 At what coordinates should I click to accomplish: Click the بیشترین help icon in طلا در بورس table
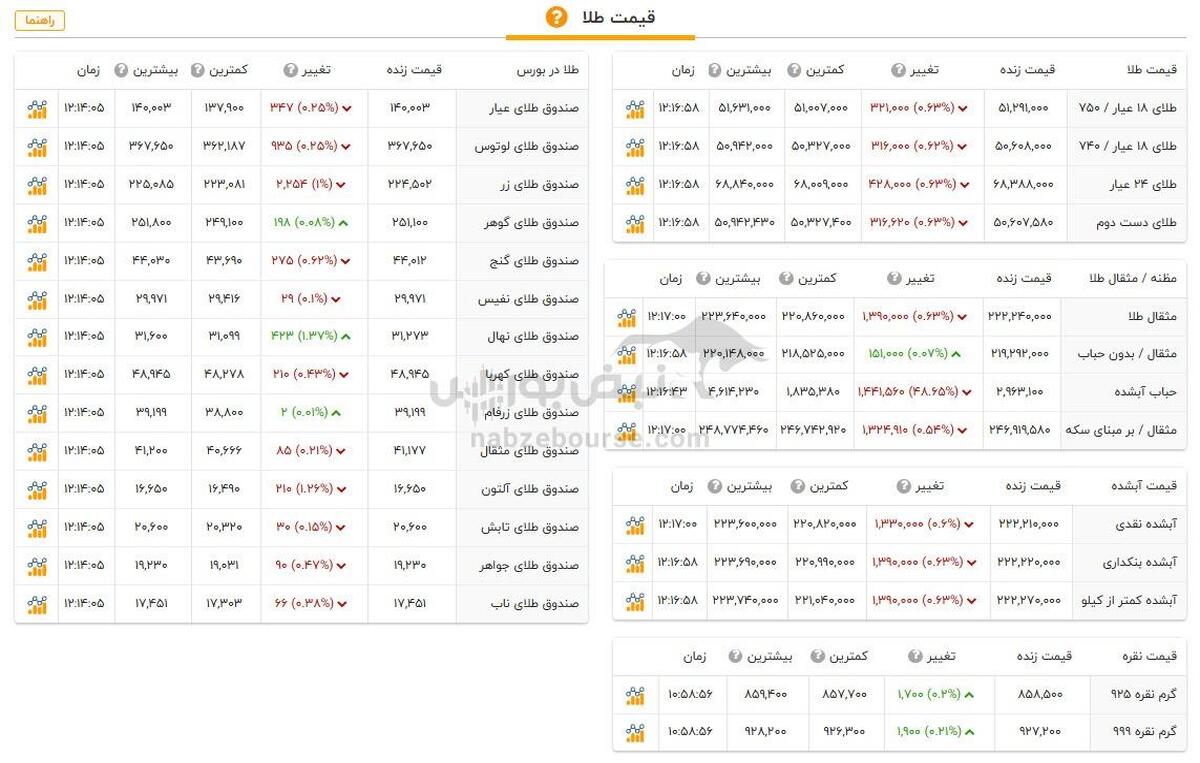click(x=121, y=70)
